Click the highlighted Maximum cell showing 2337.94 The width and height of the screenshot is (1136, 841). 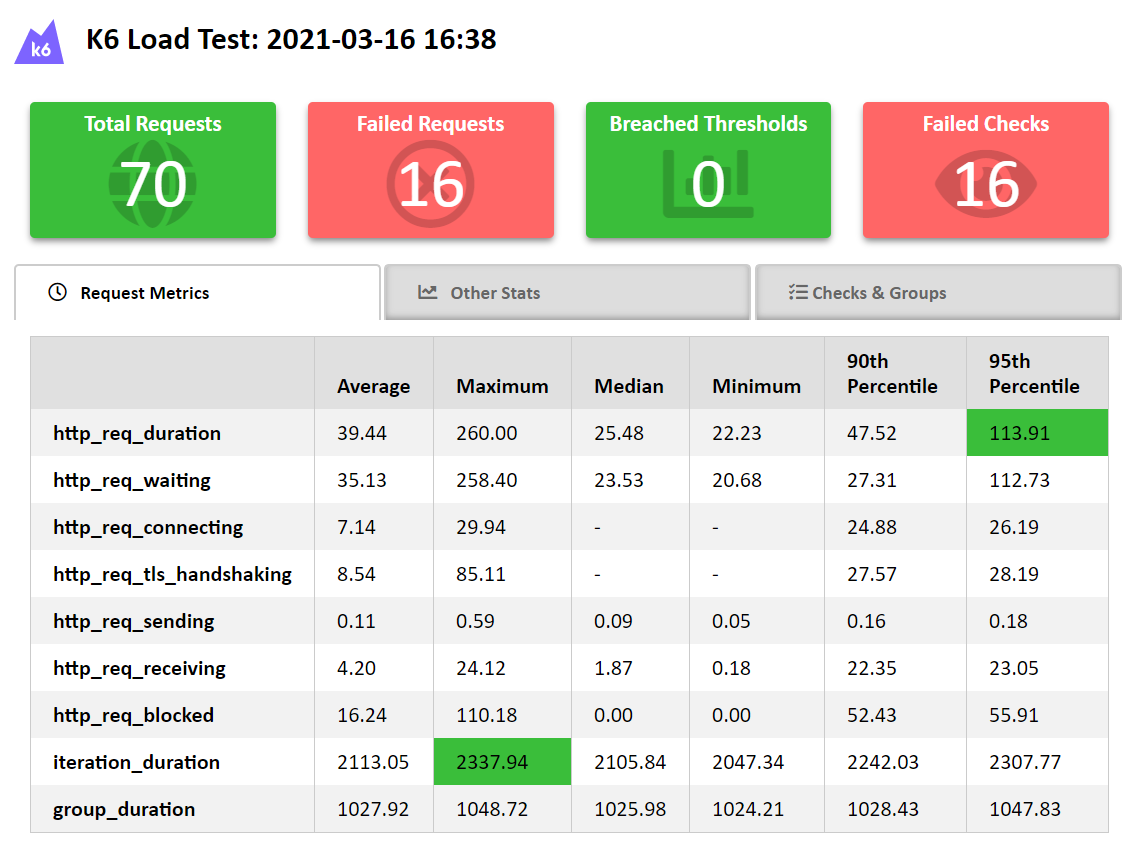[x=502, y=761]
